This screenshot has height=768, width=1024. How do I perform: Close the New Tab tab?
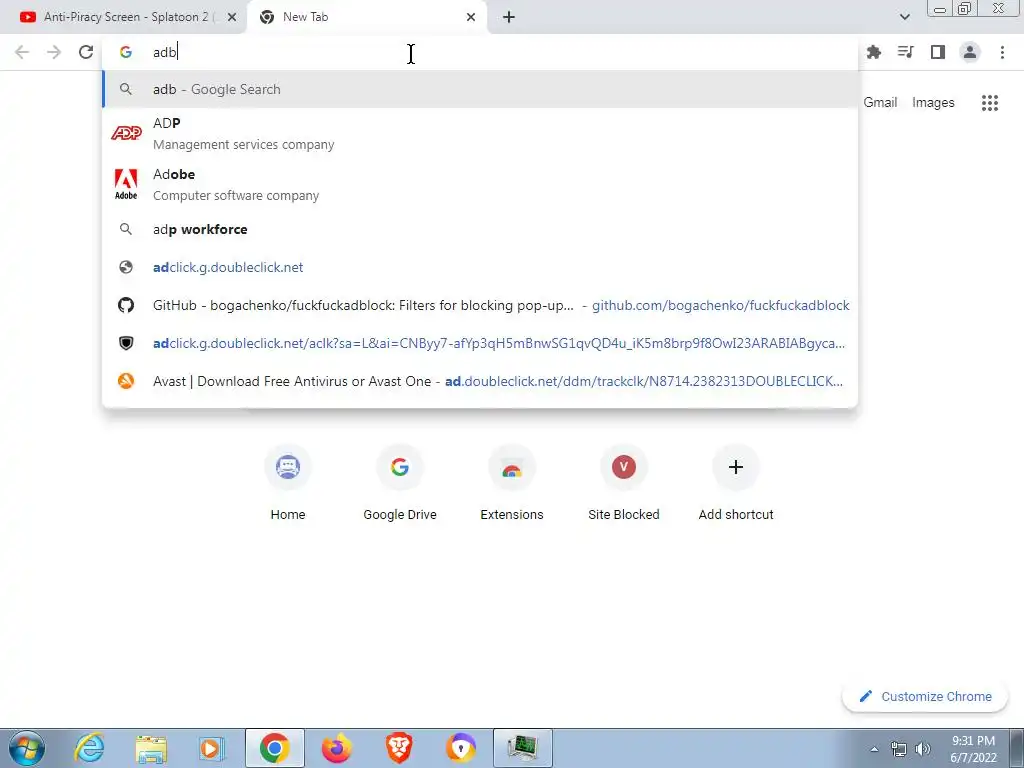point(471,18)
